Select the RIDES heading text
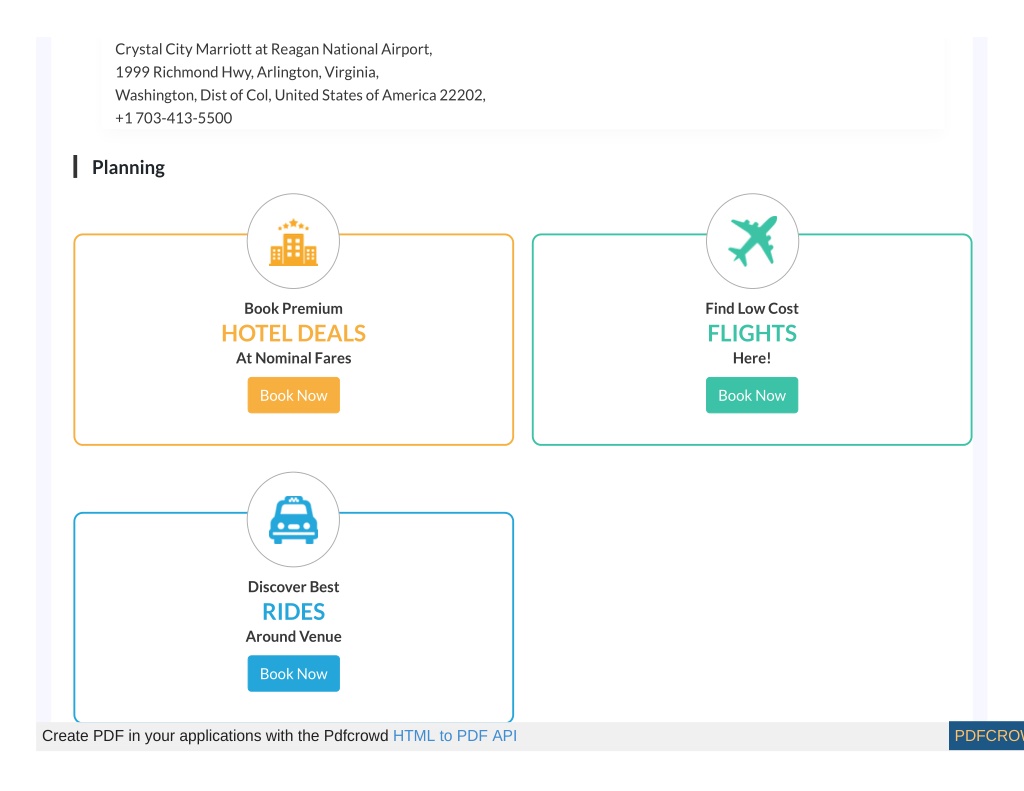This screenshot has height=791, width=1024. pos(293,611)
